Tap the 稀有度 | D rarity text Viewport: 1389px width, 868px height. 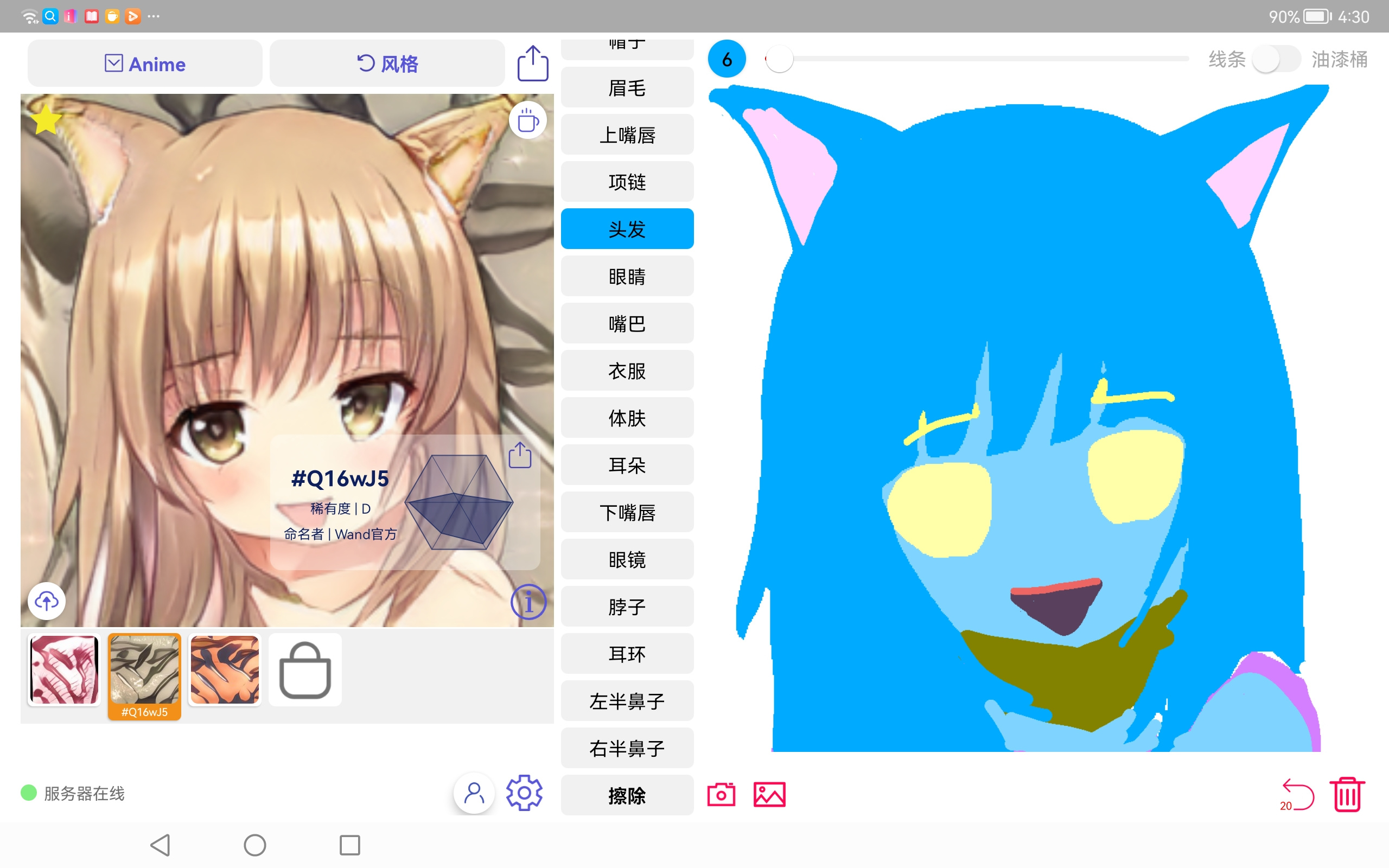pyautogui.click(x=340, y=509)
